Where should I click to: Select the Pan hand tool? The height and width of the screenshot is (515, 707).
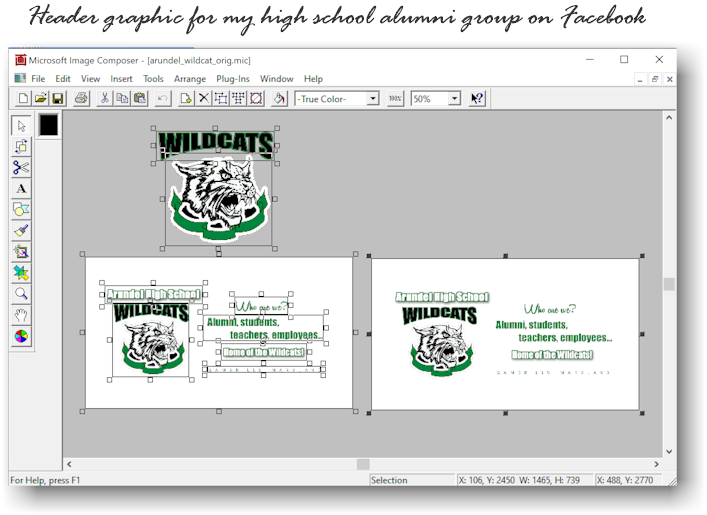[21, 315]
